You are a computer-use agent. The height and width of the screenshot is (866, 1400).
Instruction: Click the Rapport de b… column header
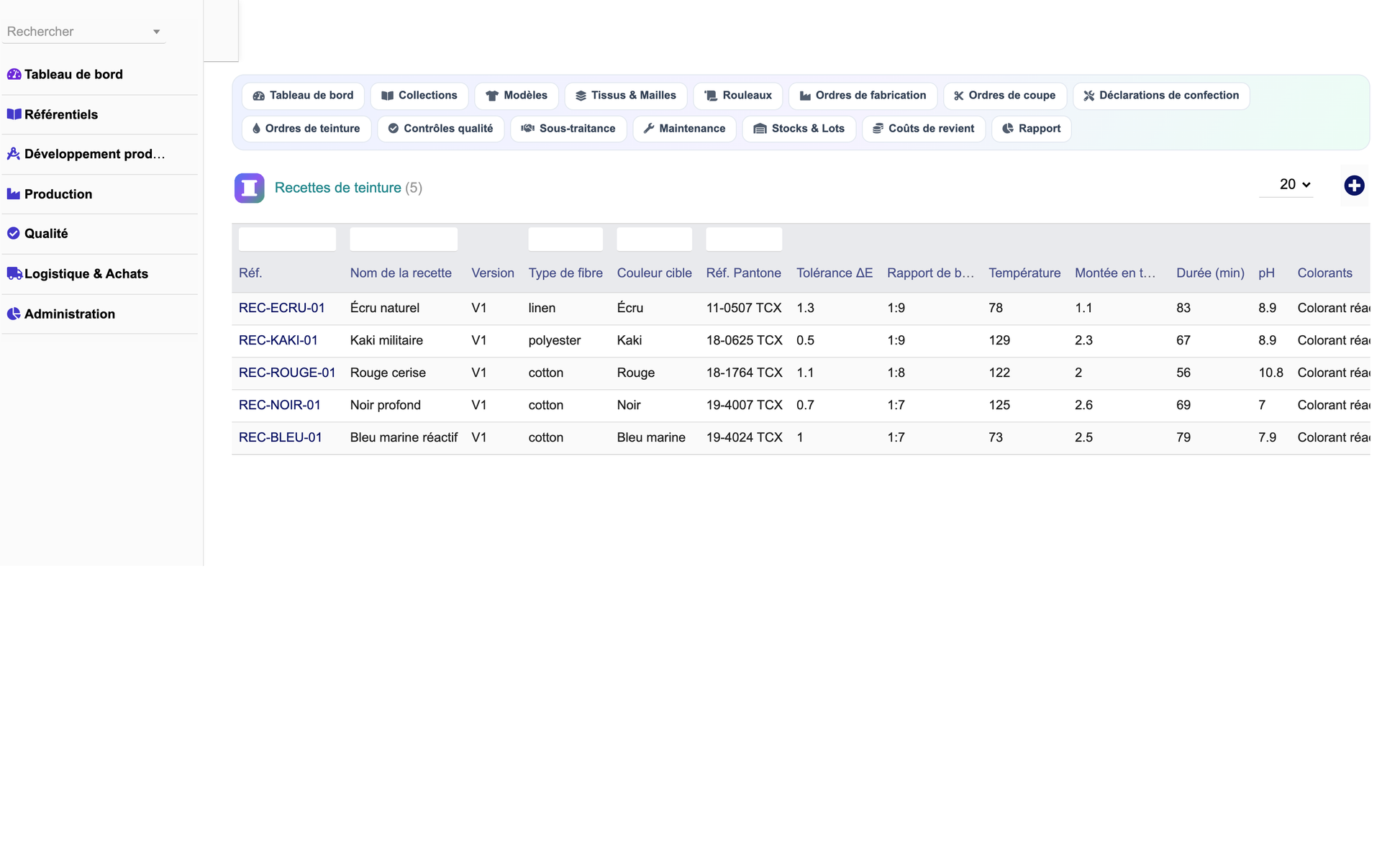point(931,273)
